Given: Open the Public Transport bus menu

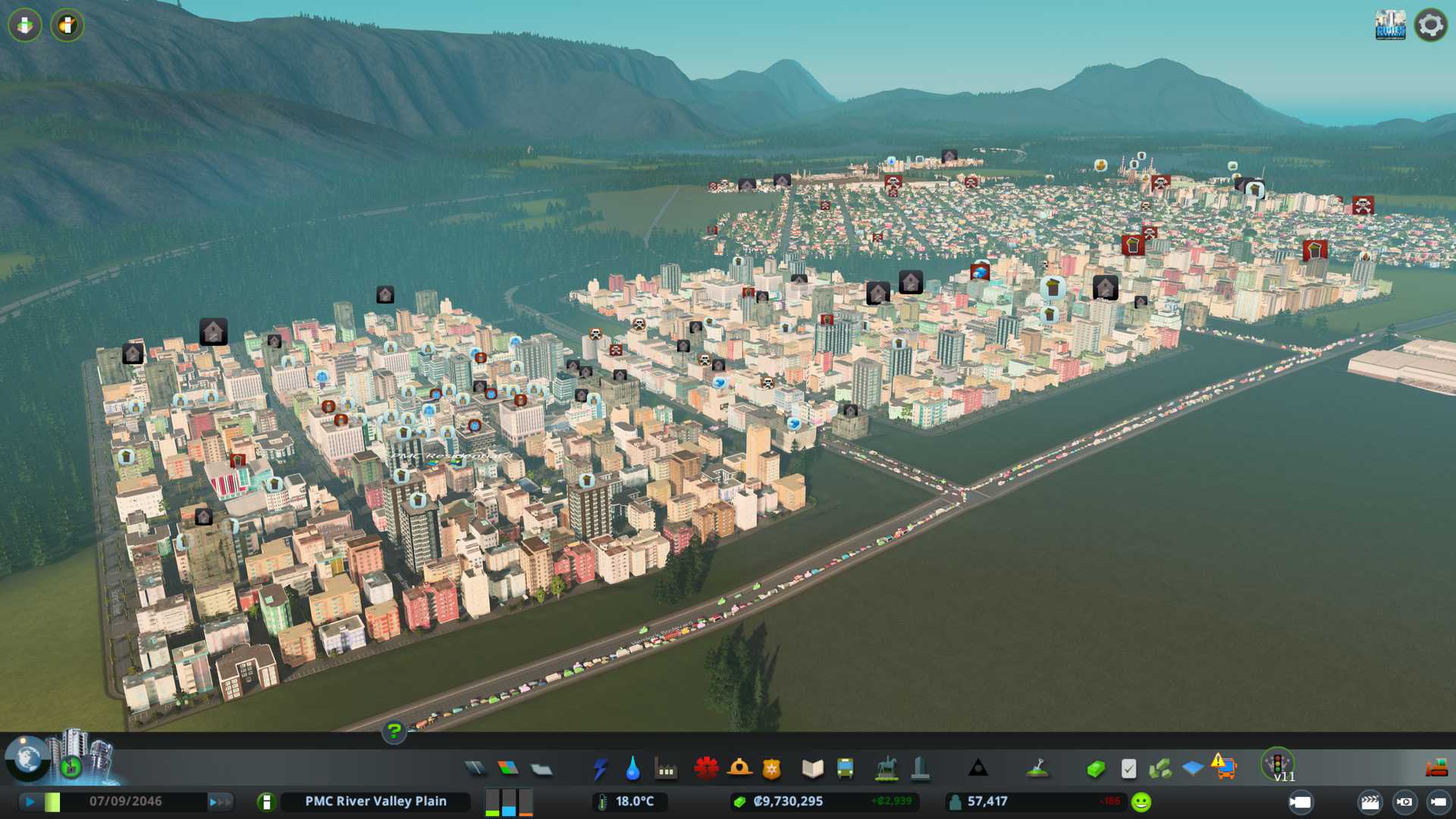Looking at the screenshot, I should pyautogui.click(x=845, y=769).
